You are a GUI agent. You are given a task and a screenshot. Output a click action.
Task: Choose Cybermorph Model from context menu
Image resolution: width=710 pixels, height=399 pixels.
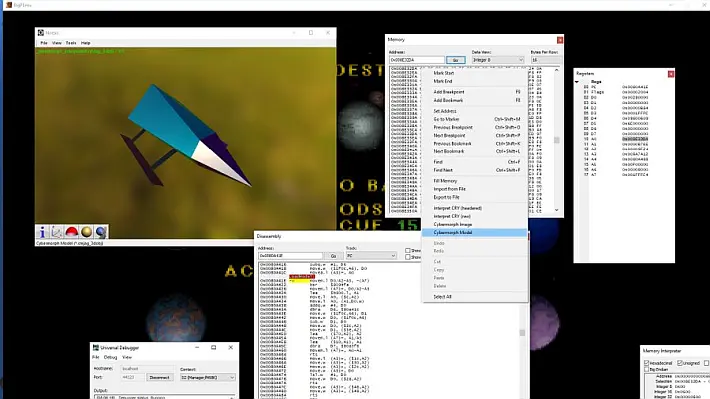point(474,232)
